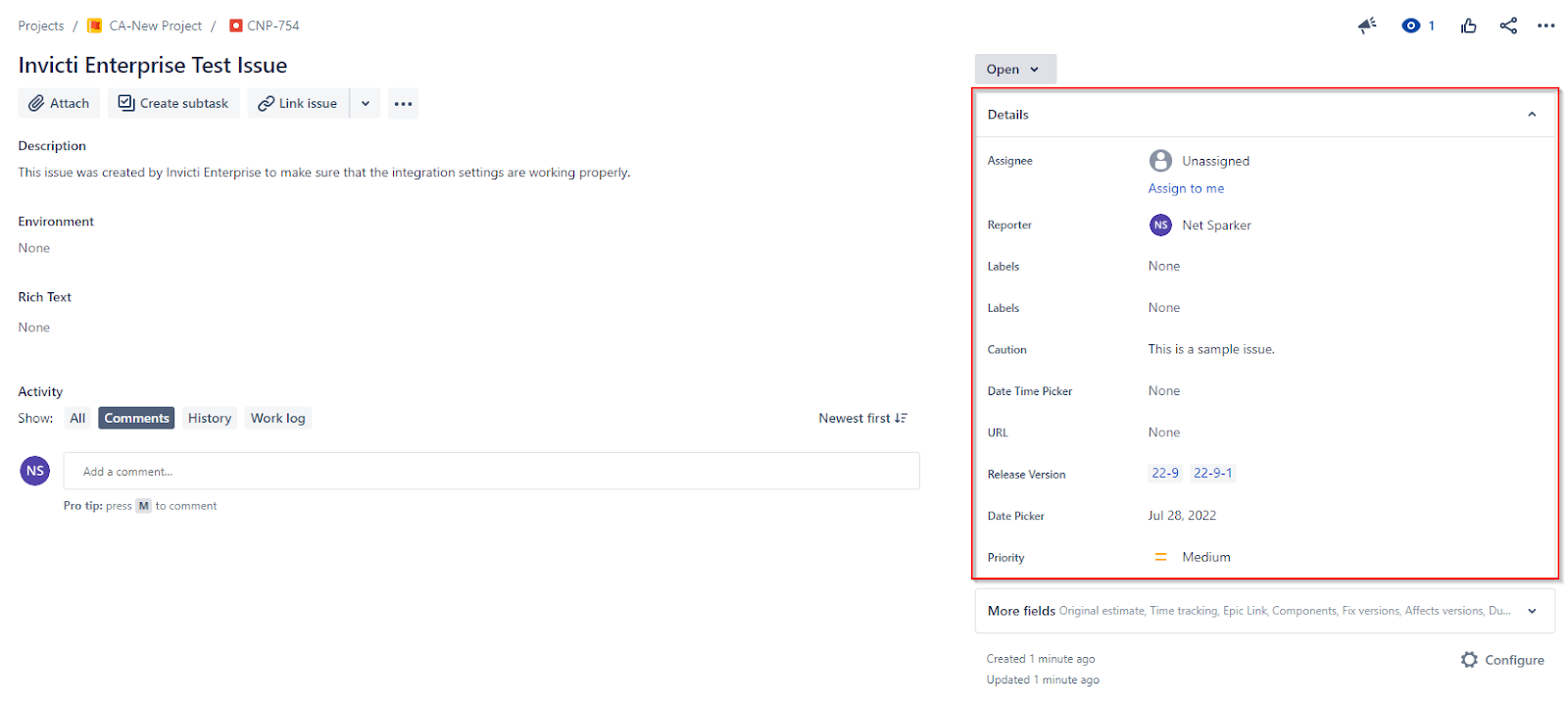Screen dimensions: 1568x710
Task: Click the Medium priority label
Action: tap(1206, 557)
